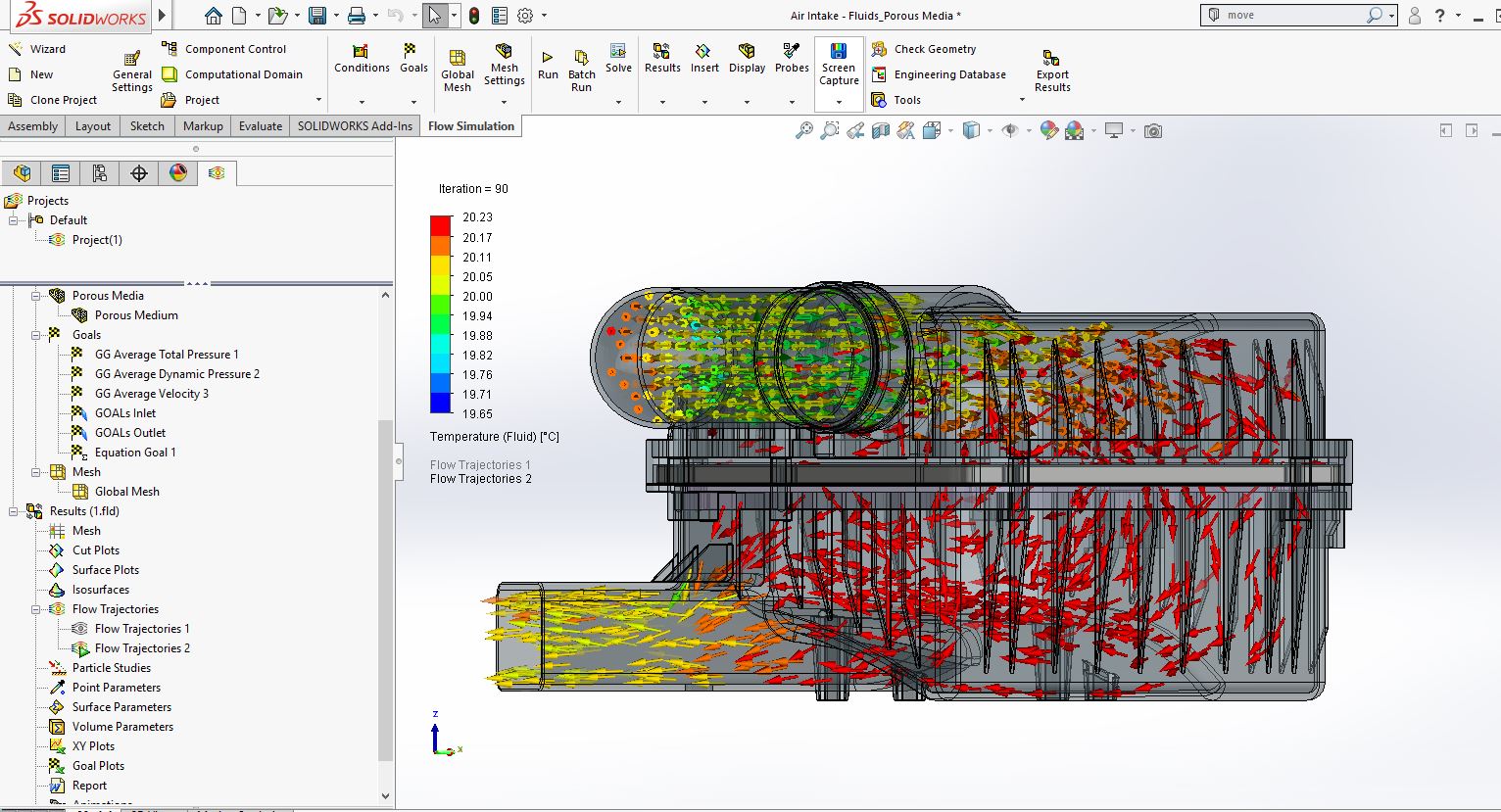Open the Layout tab
This screenshot has width=1501, height=812.
93,126
